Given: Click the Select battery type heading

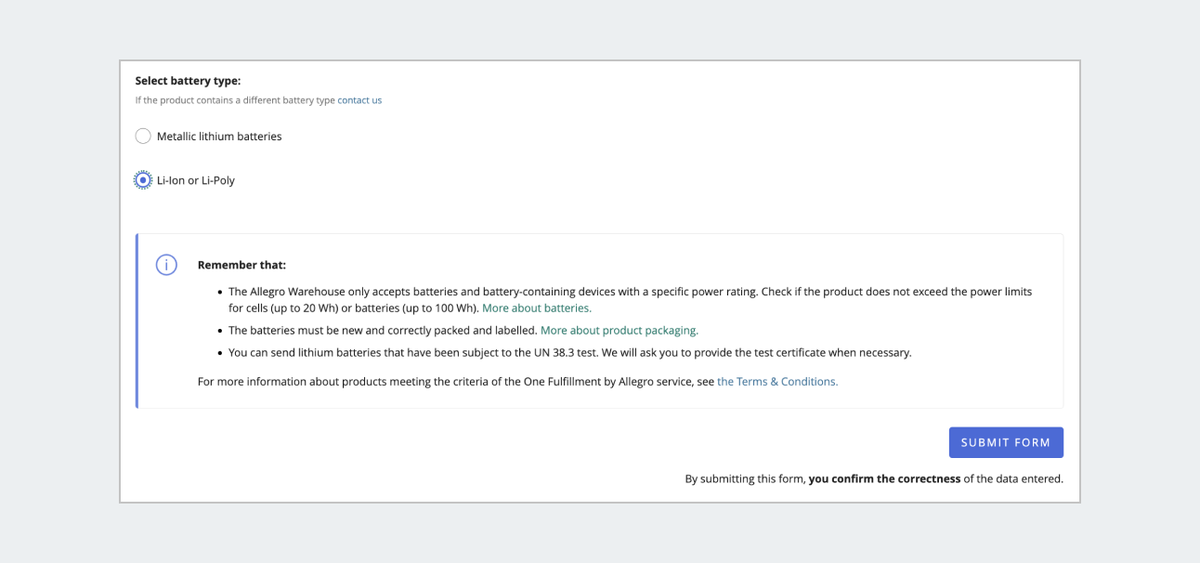Looking at the screenshot, I should coord(188,81).
